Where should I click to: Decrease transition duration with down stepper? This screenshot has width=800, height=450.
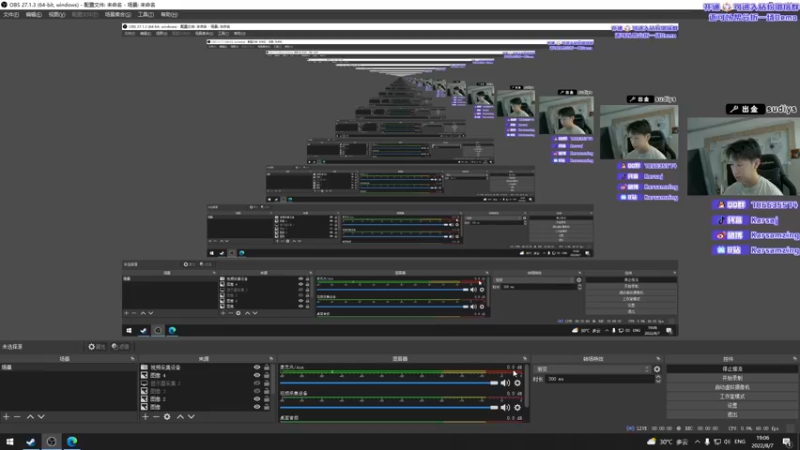coord(658,381)
